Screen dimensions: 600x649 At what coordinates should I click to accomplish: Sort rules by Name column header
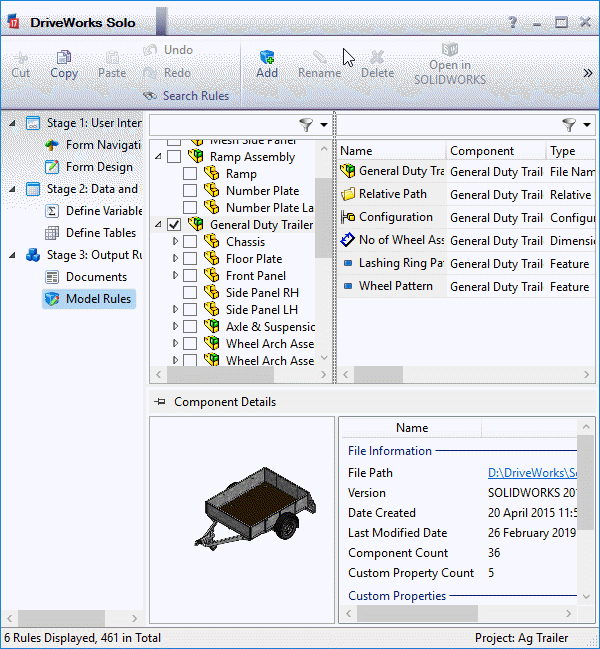click(x=392, y=151)
